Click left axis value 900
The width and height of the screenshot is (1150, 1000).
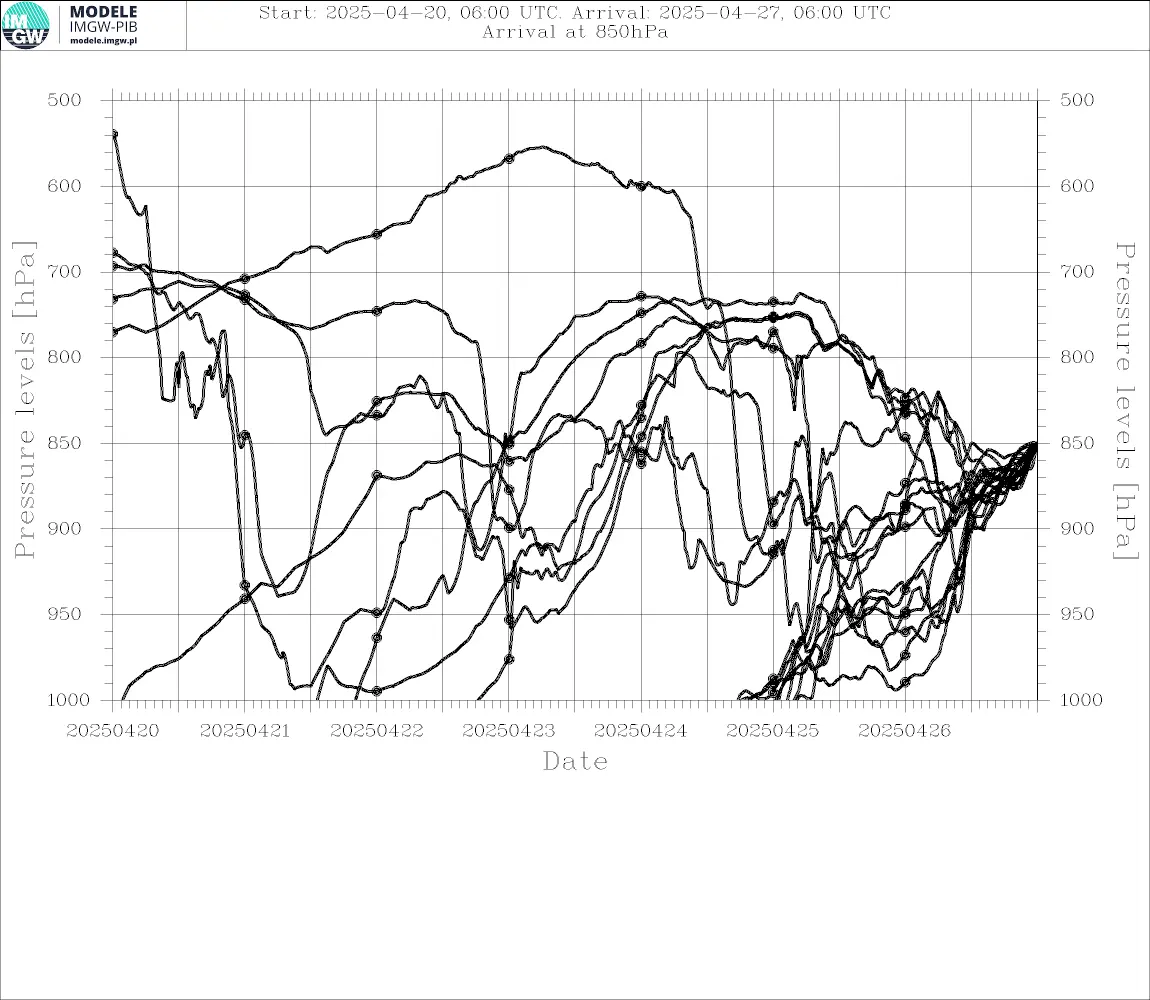tap(65, 529)
